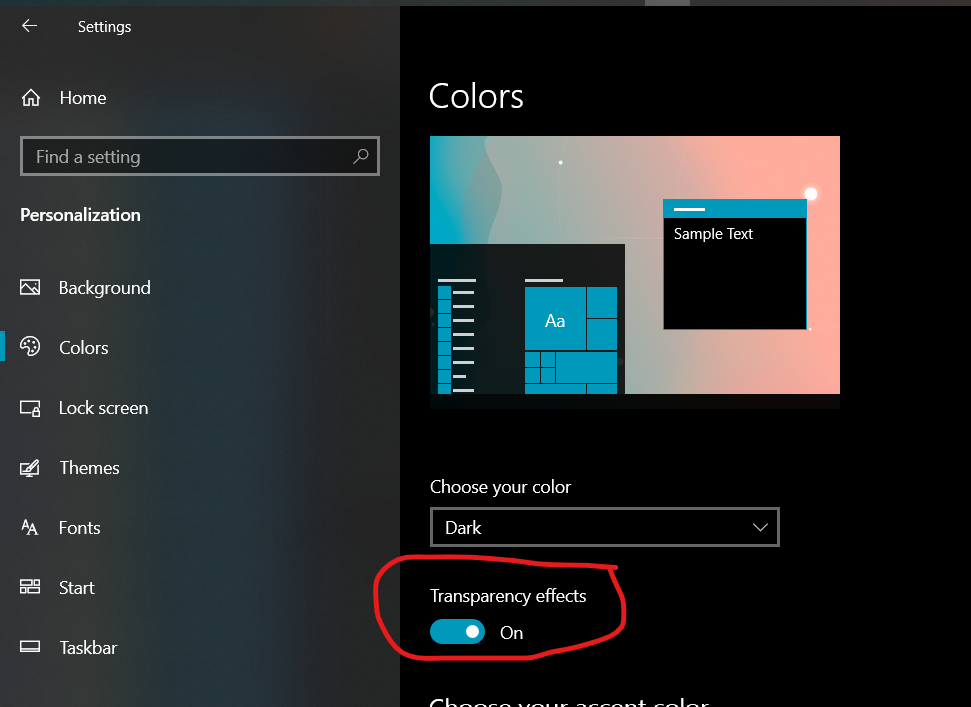Click the Background picture icon
971x707 pixels.
click(x=30, y=287)
